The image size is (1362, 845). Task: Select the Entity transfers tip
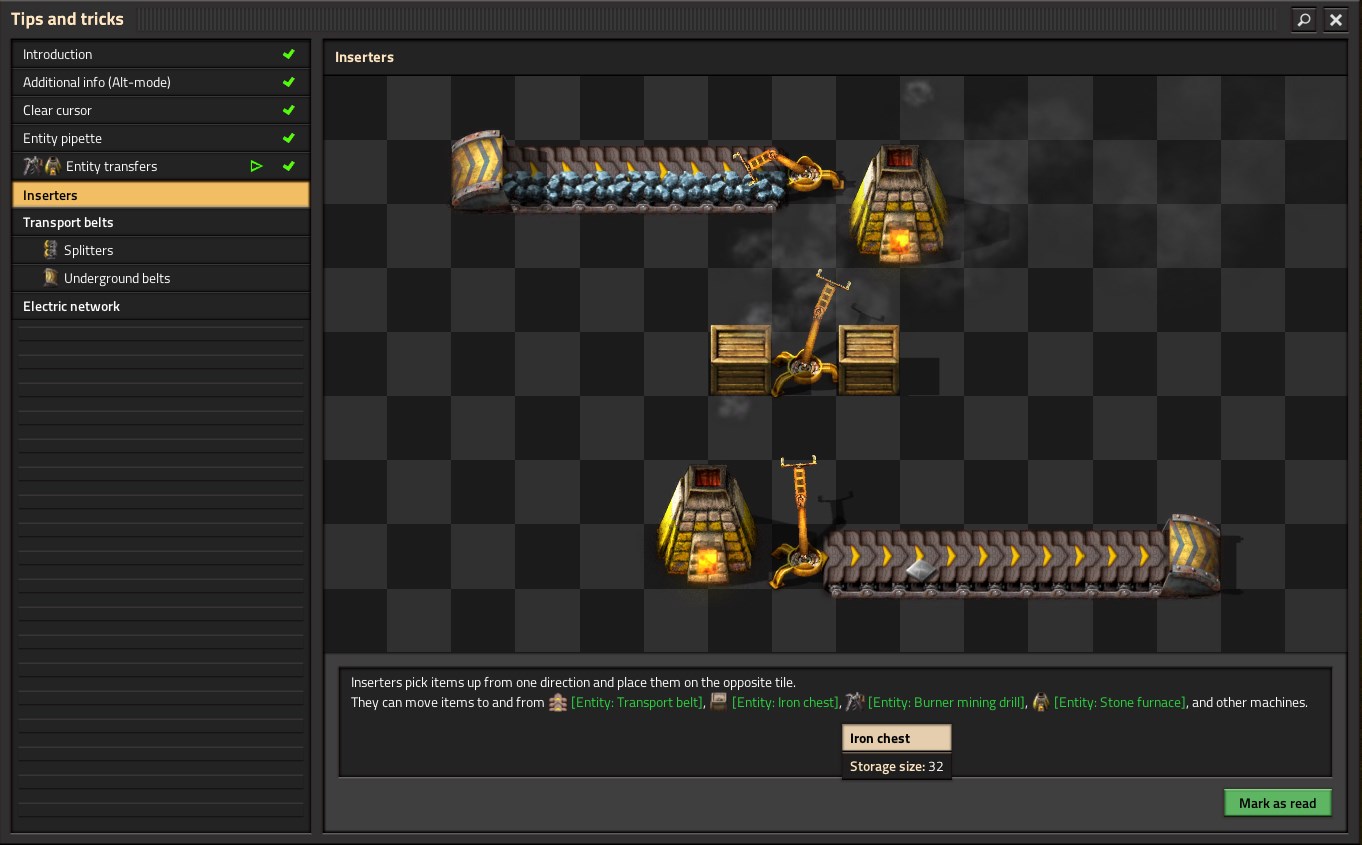160,166
